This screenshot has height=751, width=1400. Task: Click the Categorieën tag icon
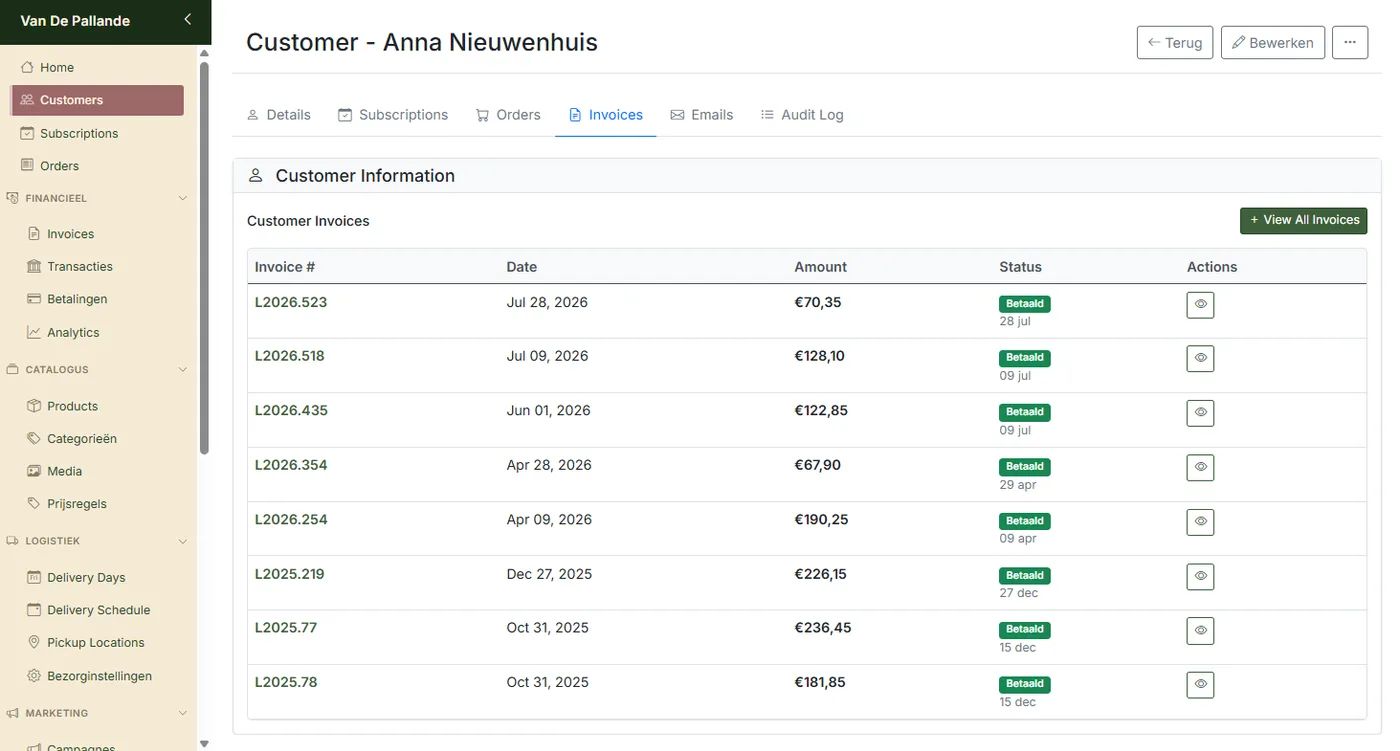[x=34, y=439]
